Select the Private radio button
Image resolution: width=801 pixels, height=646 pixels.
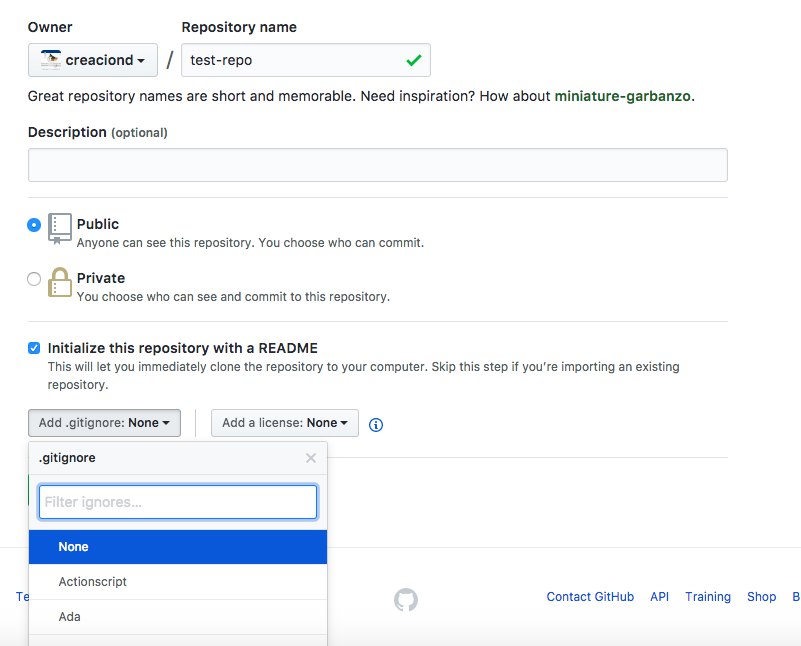(34, 279)
